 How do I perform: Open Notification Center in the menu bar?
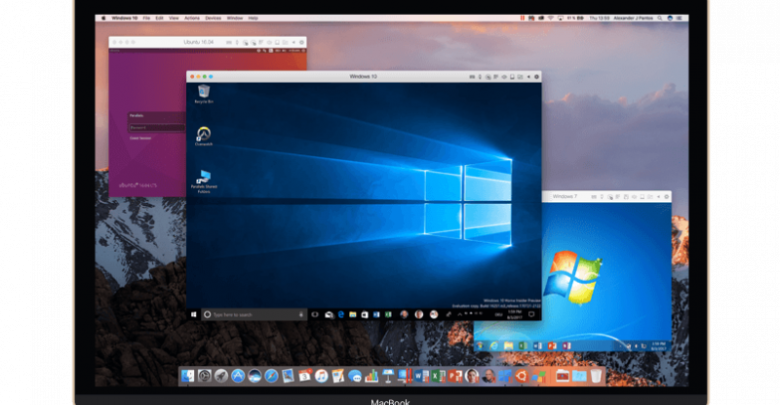tap(679, 18)
